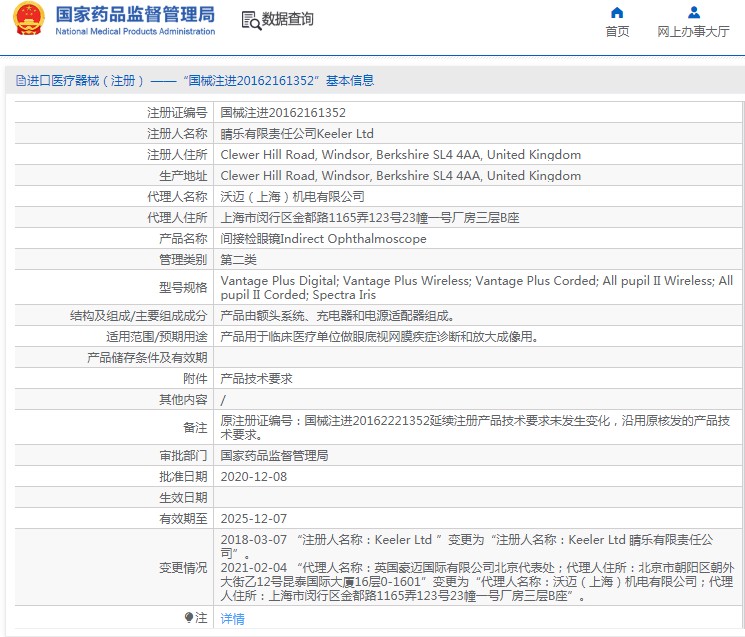Click 产品由额头系统、充电器 composition text
745x637 pixels.
point(338,315)
